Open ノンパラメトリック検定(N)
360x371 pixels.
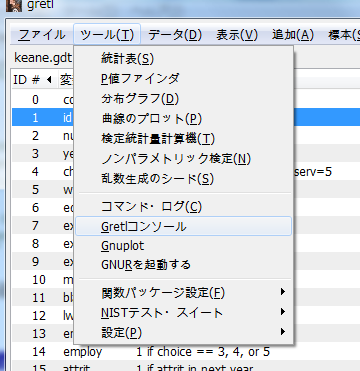(183, 159)
